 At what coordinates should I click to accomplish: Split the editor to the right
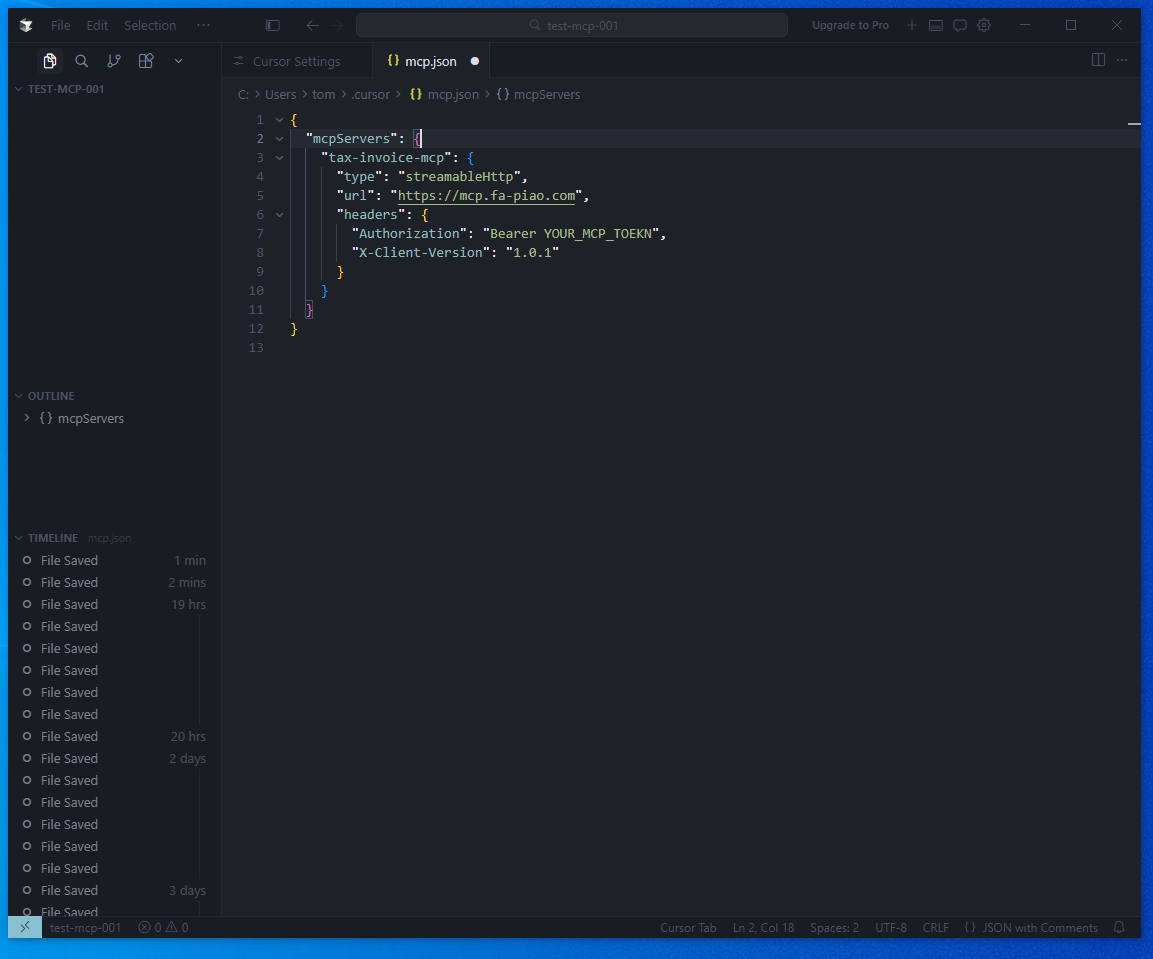click(1098, 60)
